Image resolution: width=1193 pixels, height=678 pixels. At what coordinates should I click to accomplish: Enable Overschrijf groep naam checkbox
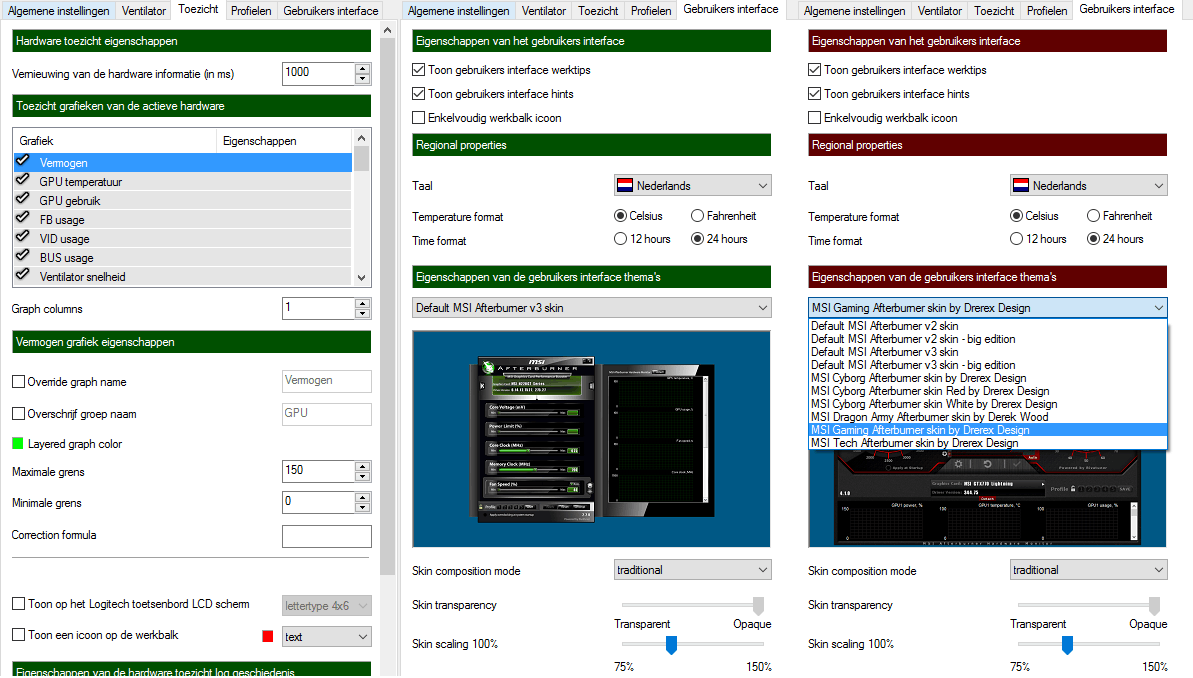pyautogui.click(x=18, y=414)
